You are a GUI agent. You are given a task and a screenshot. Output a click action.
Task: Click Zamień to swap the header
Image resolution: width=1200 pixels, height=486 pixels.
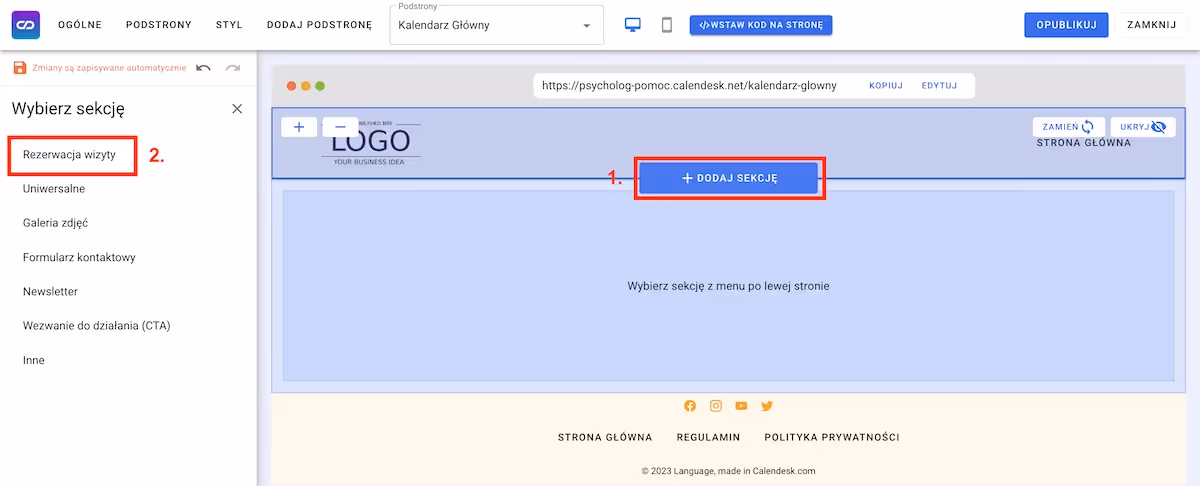point(1068,127)
